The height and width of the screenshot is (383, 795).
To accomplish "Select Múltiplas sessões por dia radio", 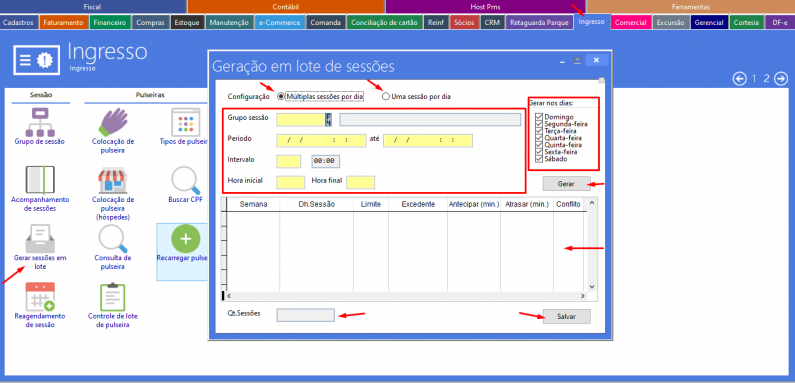I will [280, 96].
